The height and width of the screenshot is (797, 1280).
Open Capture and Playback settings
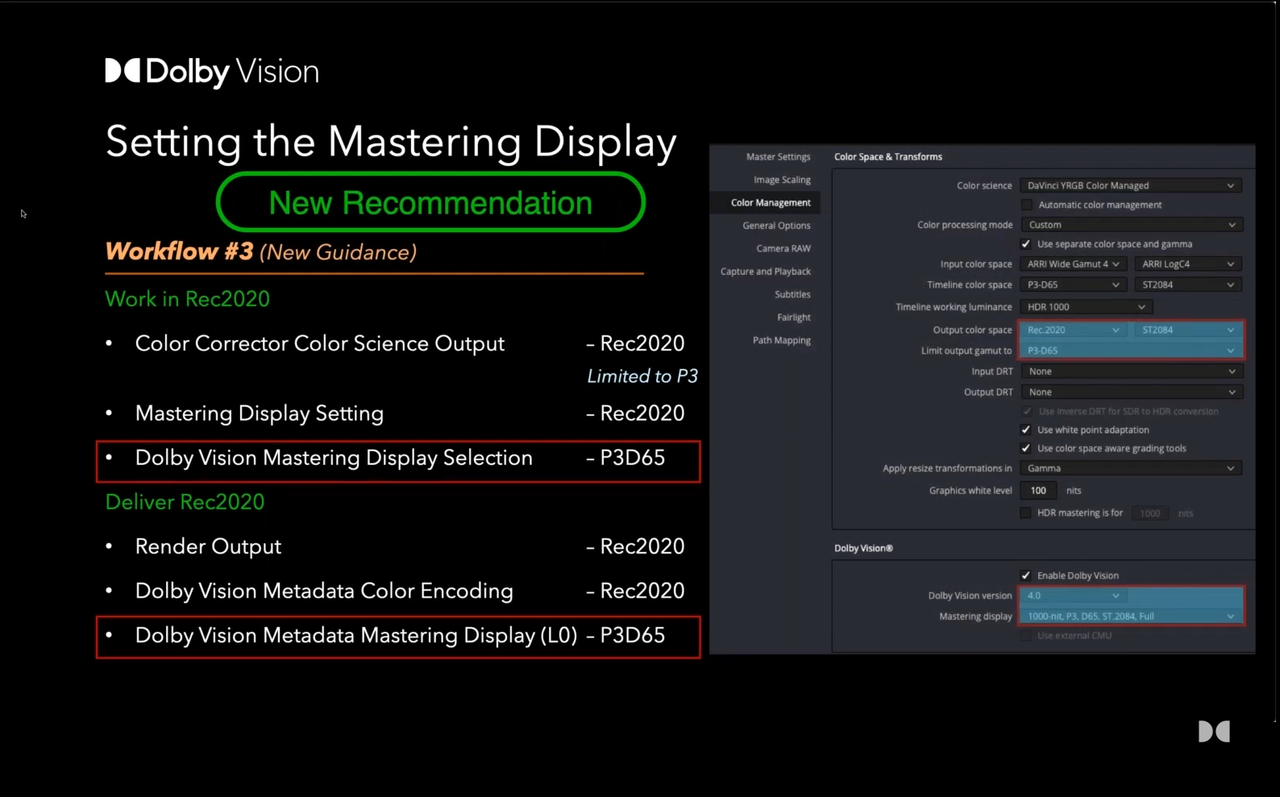(765, 272)
